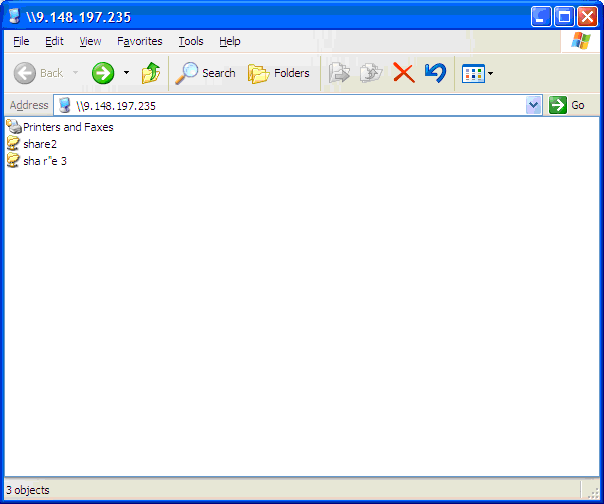
Task: Click the Move To toolbar icon
Action: coord(339,73)
